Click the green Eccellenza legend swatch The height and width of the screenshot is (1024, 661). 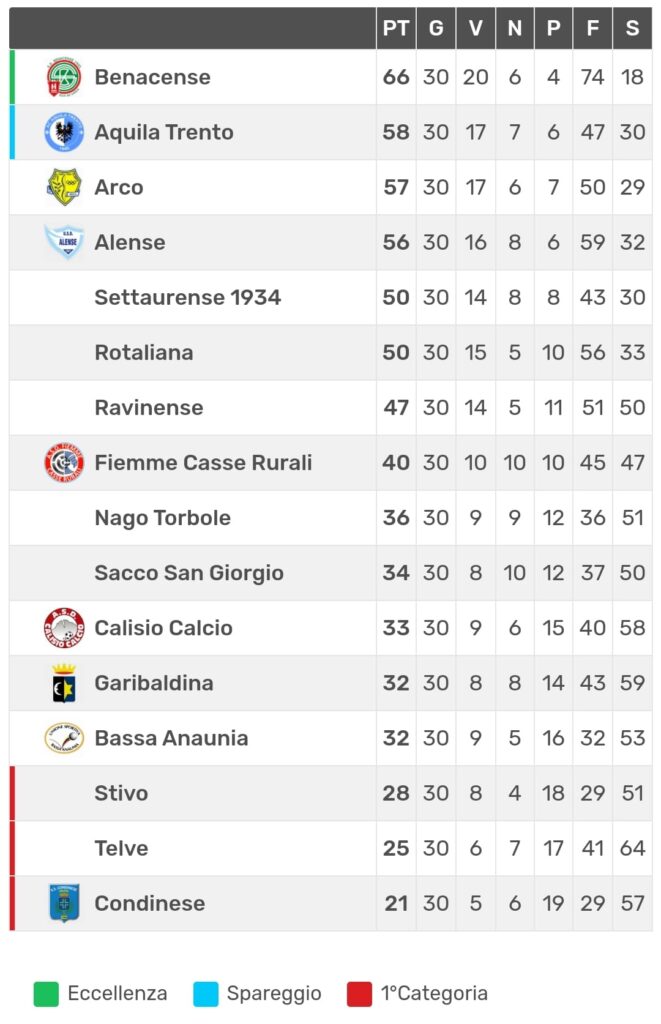[x=46, y=994]
